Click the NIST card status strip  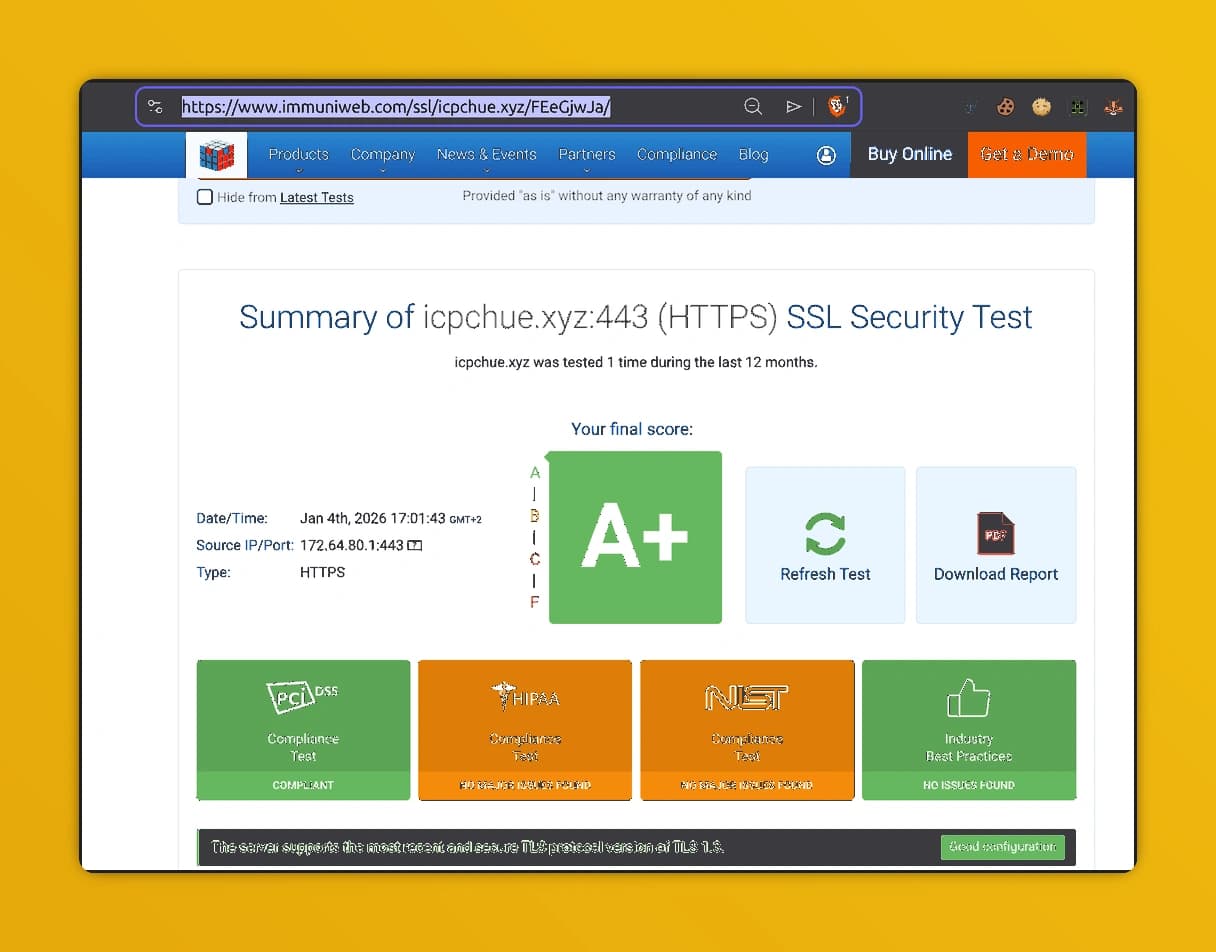(747, 786)
